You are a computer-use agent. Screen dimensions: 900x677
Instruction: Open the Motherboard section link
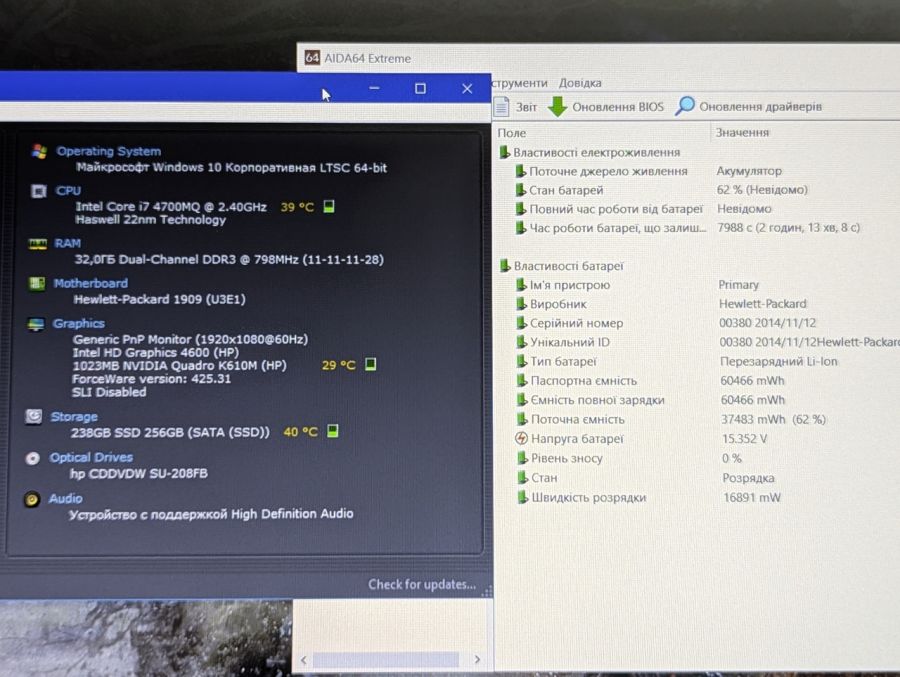pyautogui.click(x=91, y=283)
